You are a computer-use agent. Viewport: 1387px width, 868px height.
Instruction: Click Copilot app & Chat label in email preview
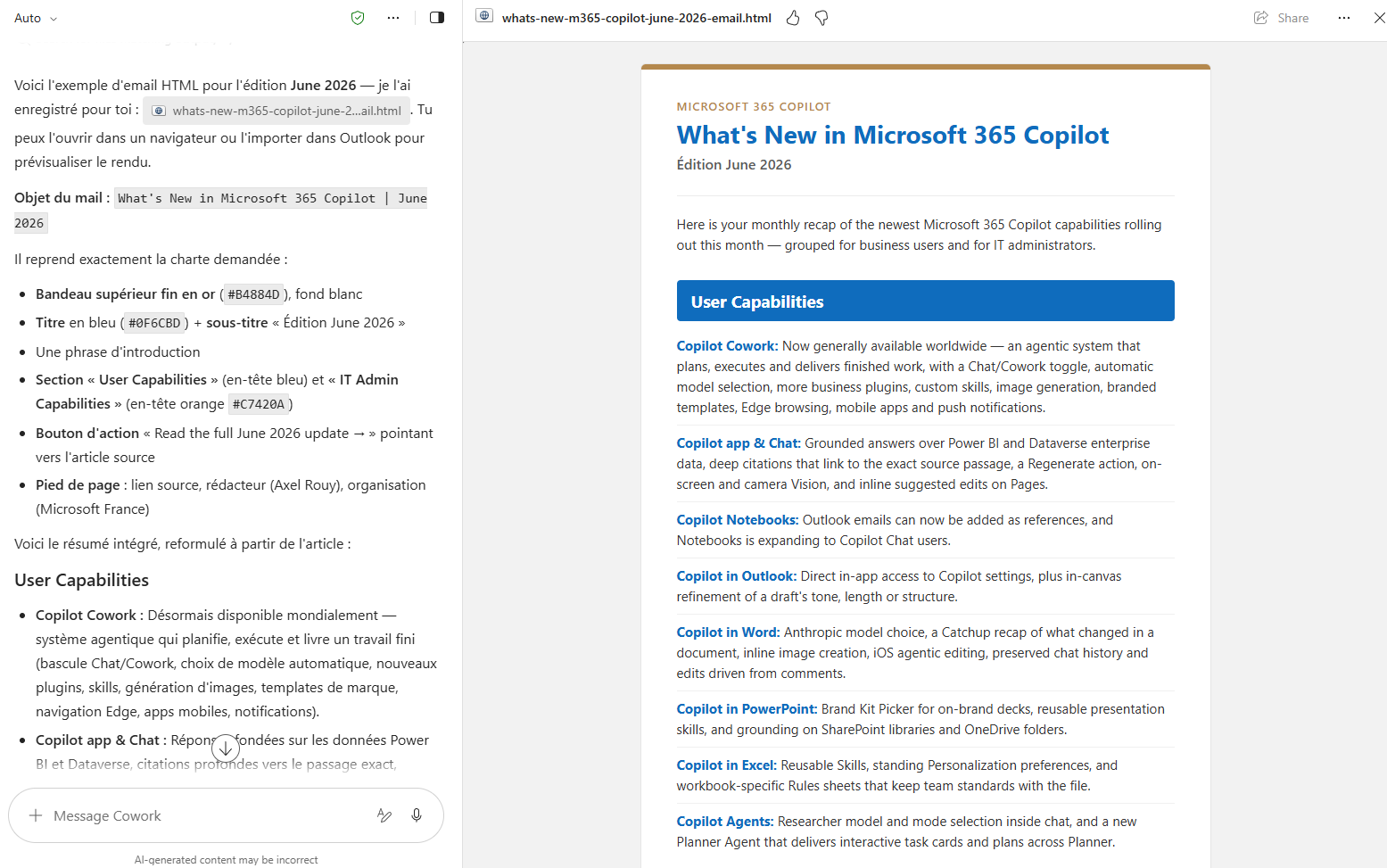click(x=739, y=443)
